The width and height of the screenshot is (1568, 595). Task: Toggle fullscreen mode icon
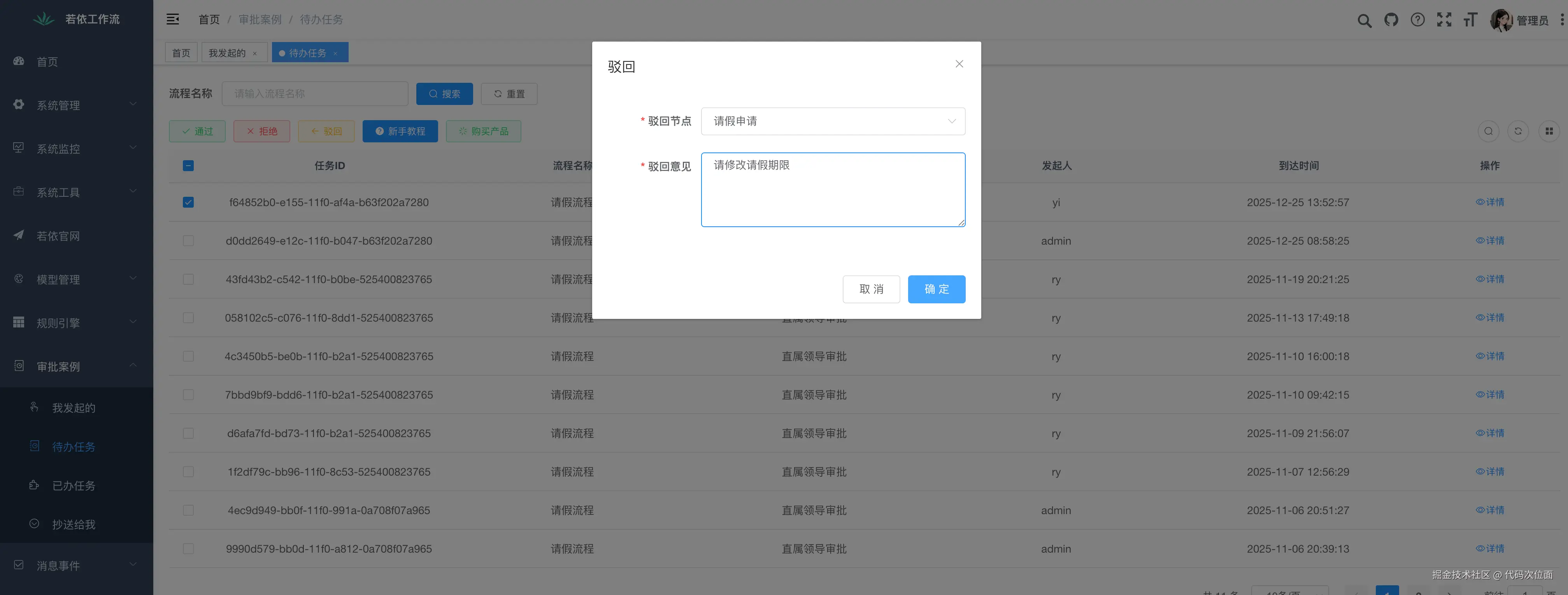1444,20
